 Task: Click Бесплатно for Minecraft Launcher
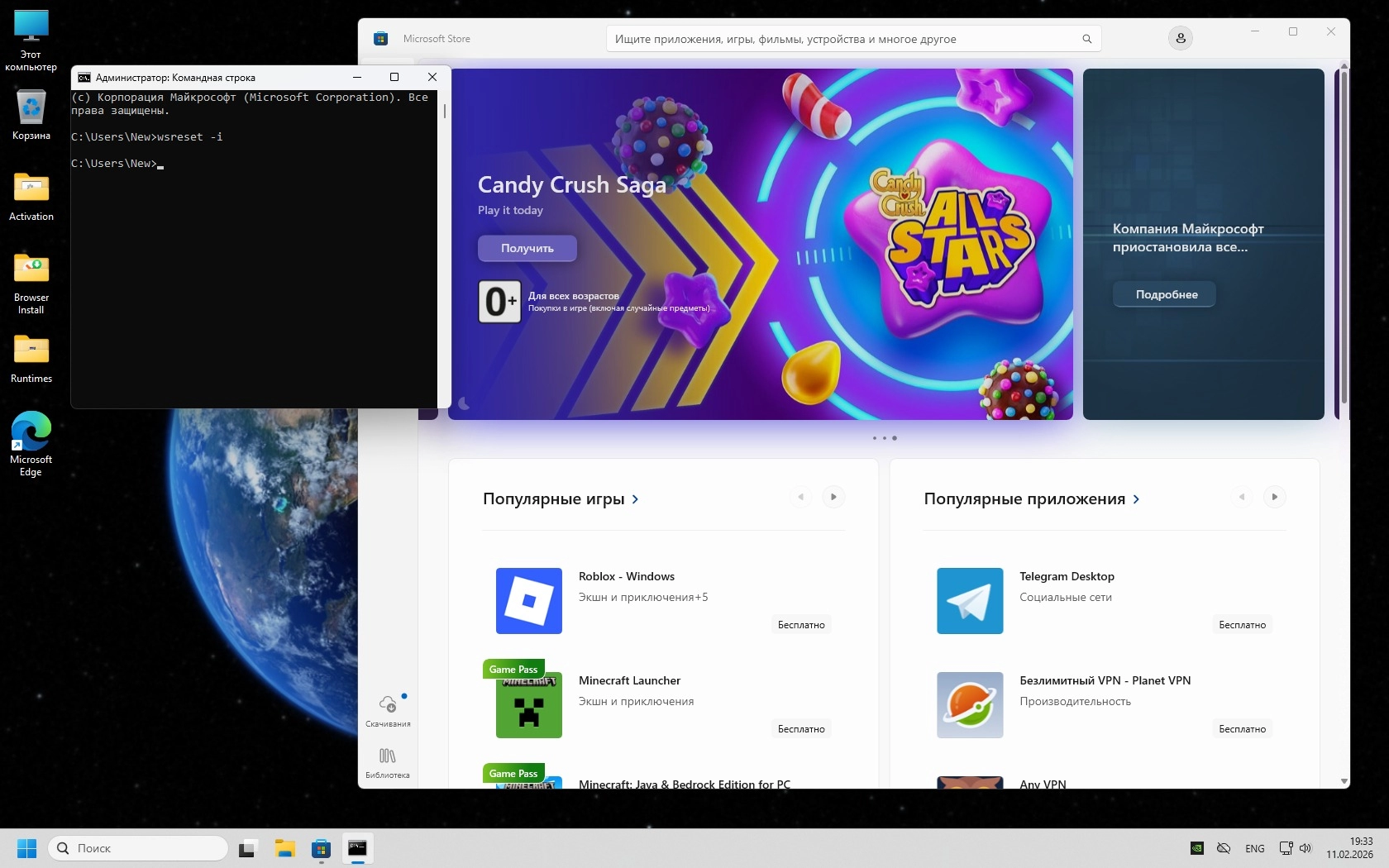(x=801, y=729)
